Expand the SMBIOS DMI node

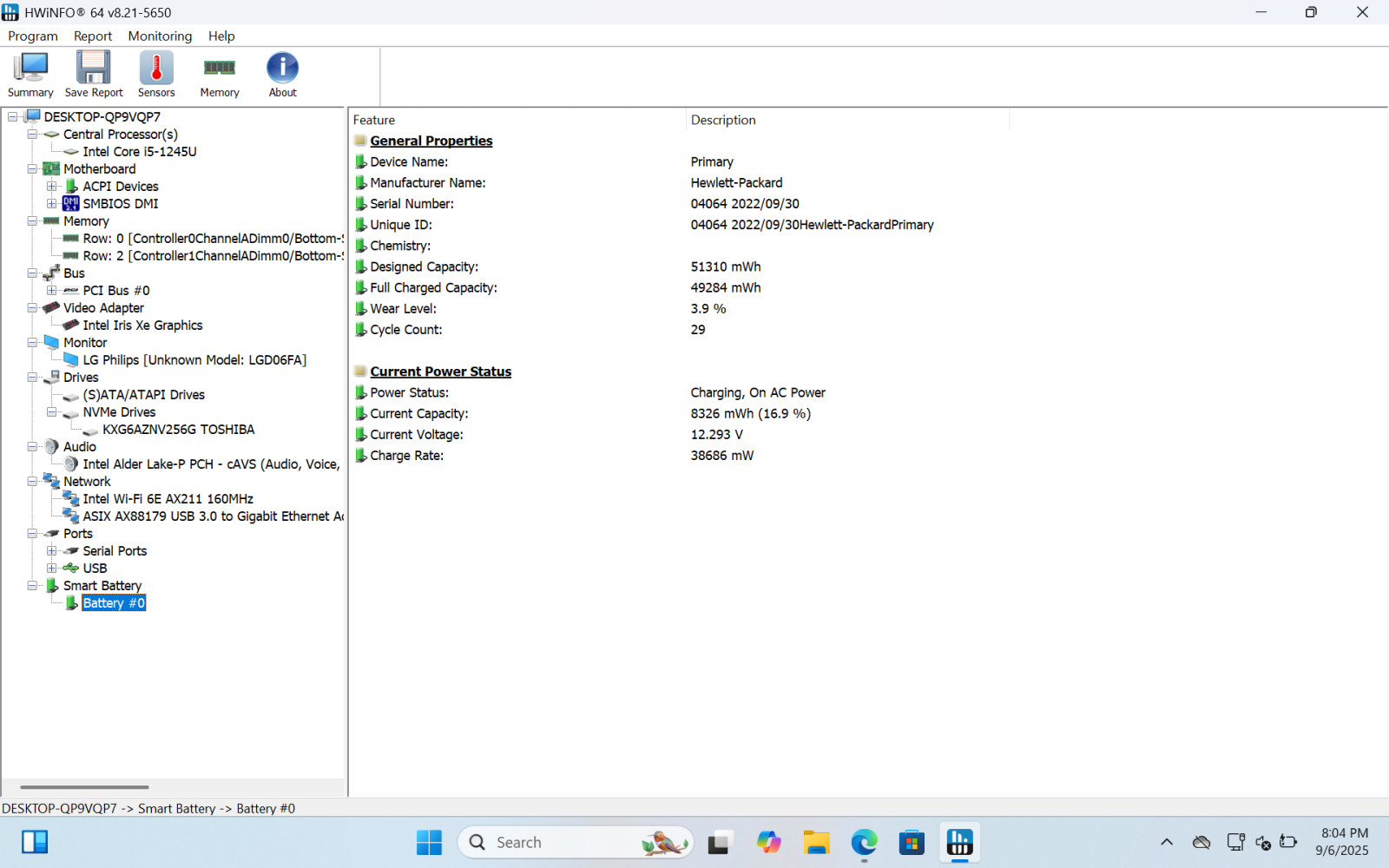(x=52, y=204)
